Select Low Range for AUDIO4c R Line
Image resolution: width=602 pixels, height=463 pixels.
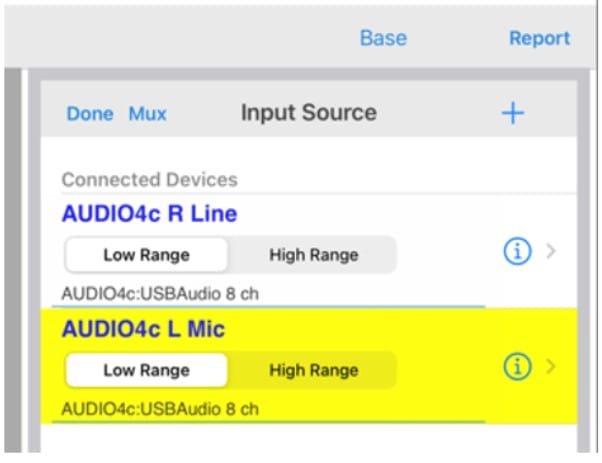pyautogui.click(x=146, y=255)
